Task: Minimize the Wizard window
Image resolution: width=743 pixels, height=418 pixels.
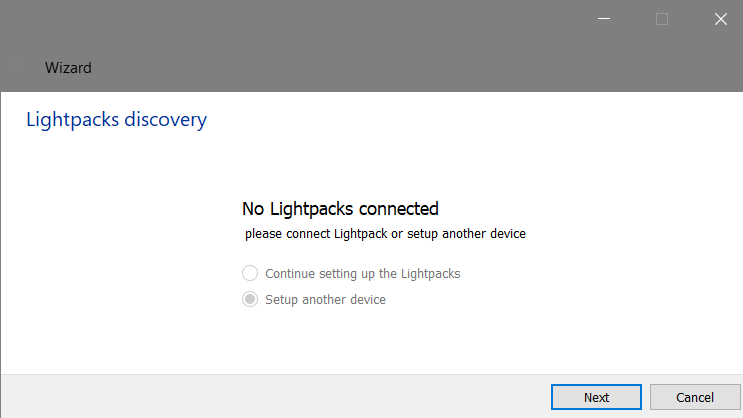Action: 604,18
